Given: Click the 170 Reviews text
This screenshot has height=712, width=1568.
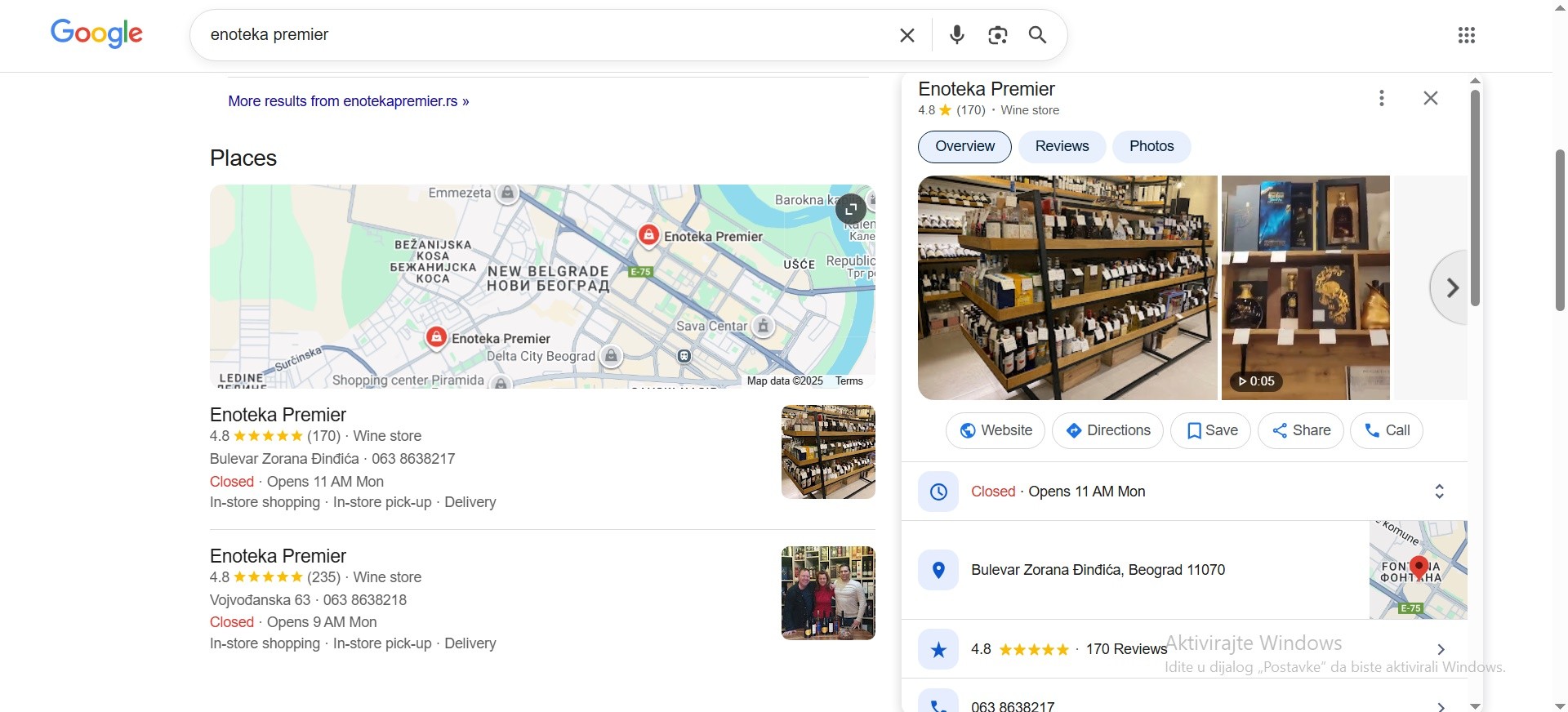Looking at the screenshot, I should pos(1126,649).
